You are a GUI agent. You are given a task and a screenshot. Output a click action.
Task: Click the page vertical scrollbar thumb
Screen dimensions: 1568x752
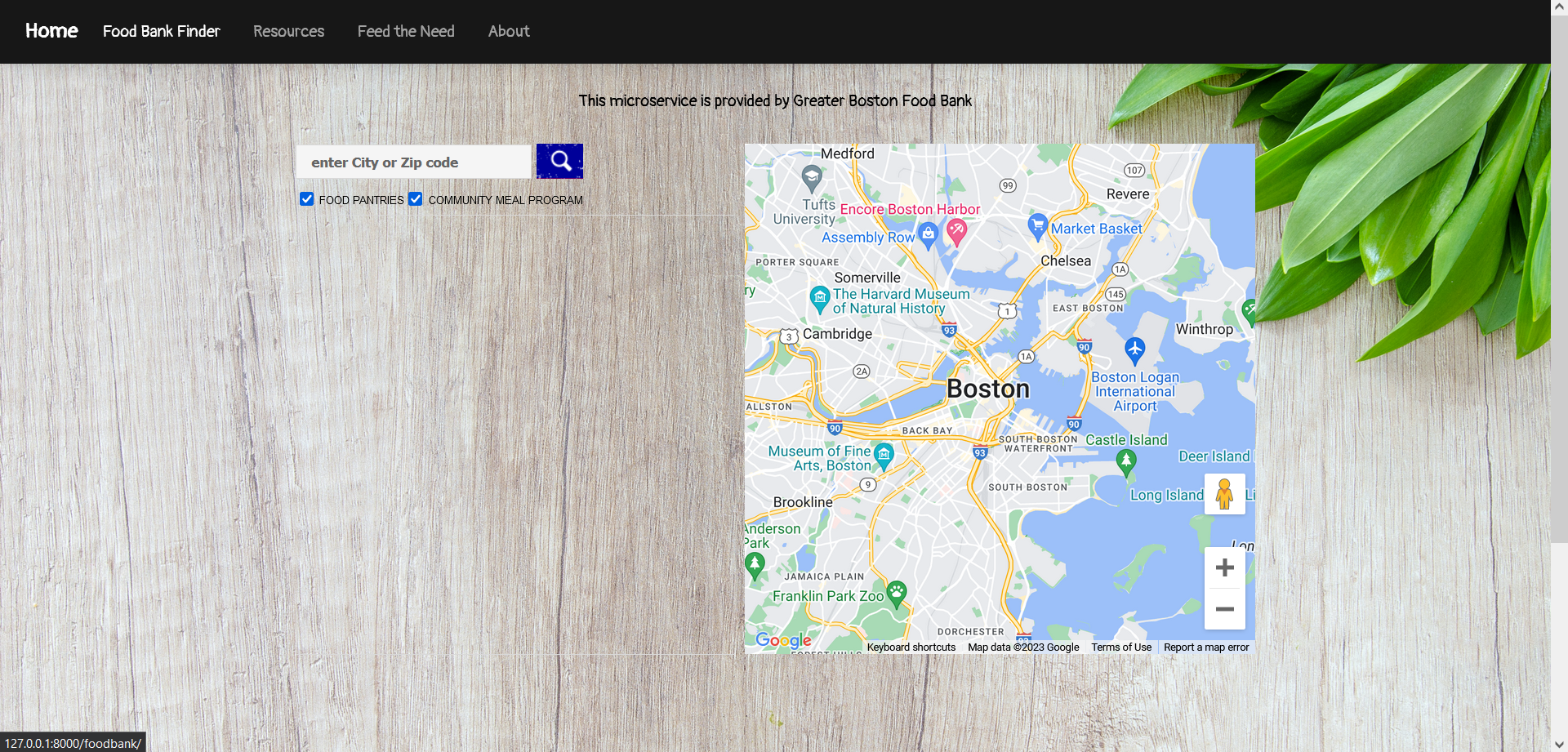point(1559,278)
